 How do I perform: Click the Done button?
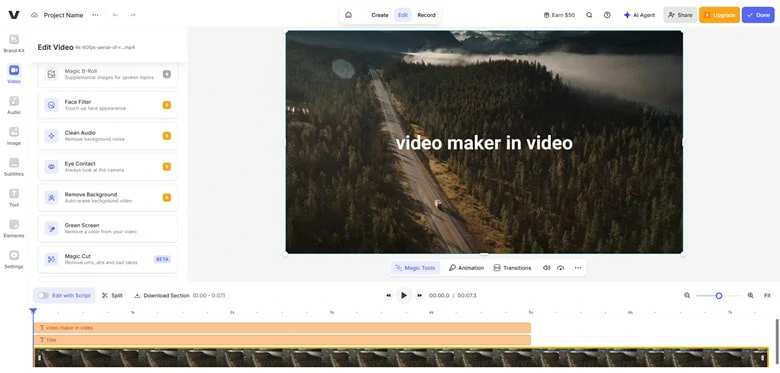758,15
